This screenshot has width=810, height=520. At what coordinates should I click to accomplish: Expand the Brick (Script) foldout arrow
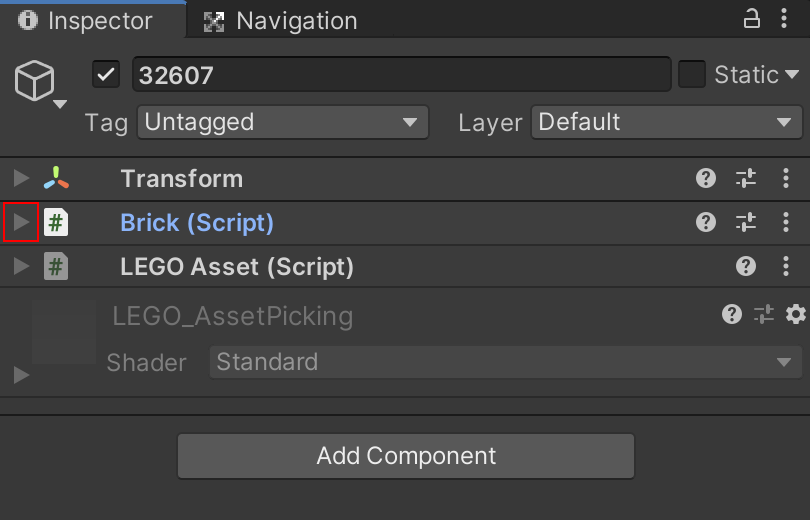21,223
